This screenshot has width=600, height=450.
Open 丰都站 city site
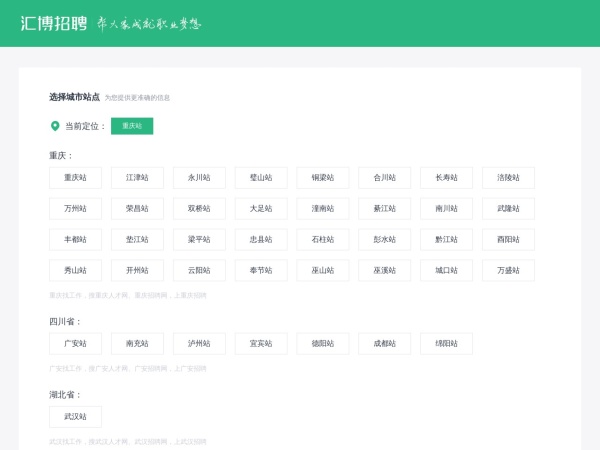[x=75, y=240]
